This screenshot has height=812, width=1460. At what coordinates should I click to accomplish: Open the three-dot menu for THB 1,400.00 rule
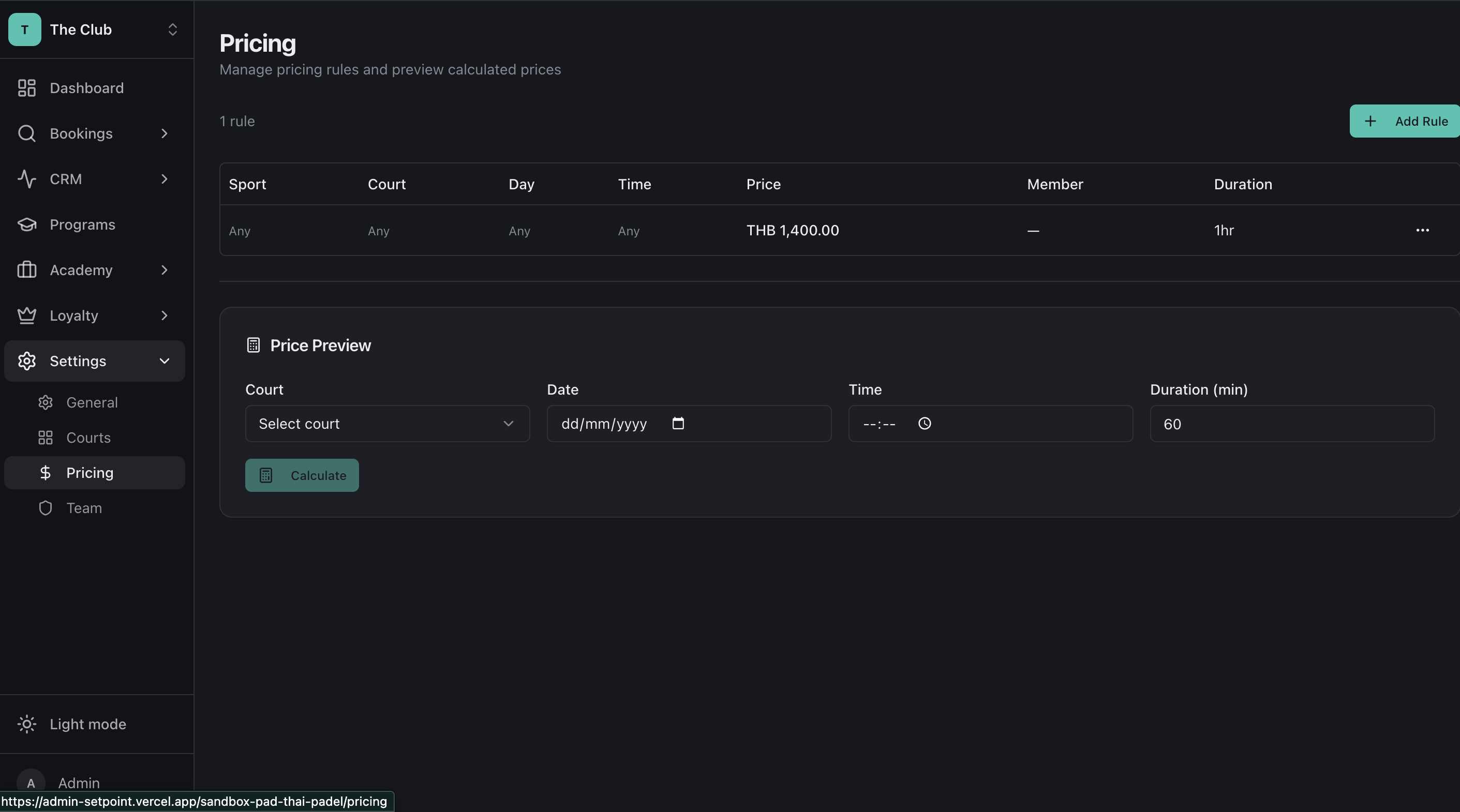click(1422, 230)
